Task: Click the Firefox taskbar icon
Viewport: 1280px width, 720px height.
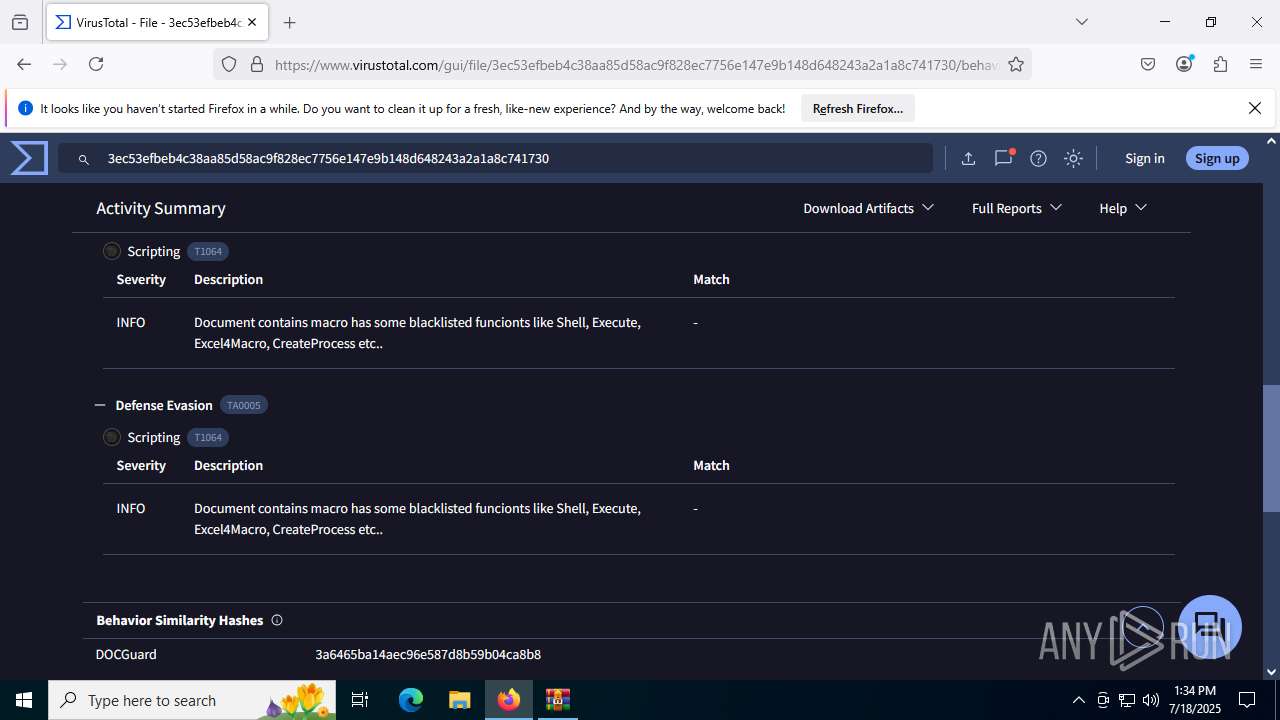Action: point(509,700)
